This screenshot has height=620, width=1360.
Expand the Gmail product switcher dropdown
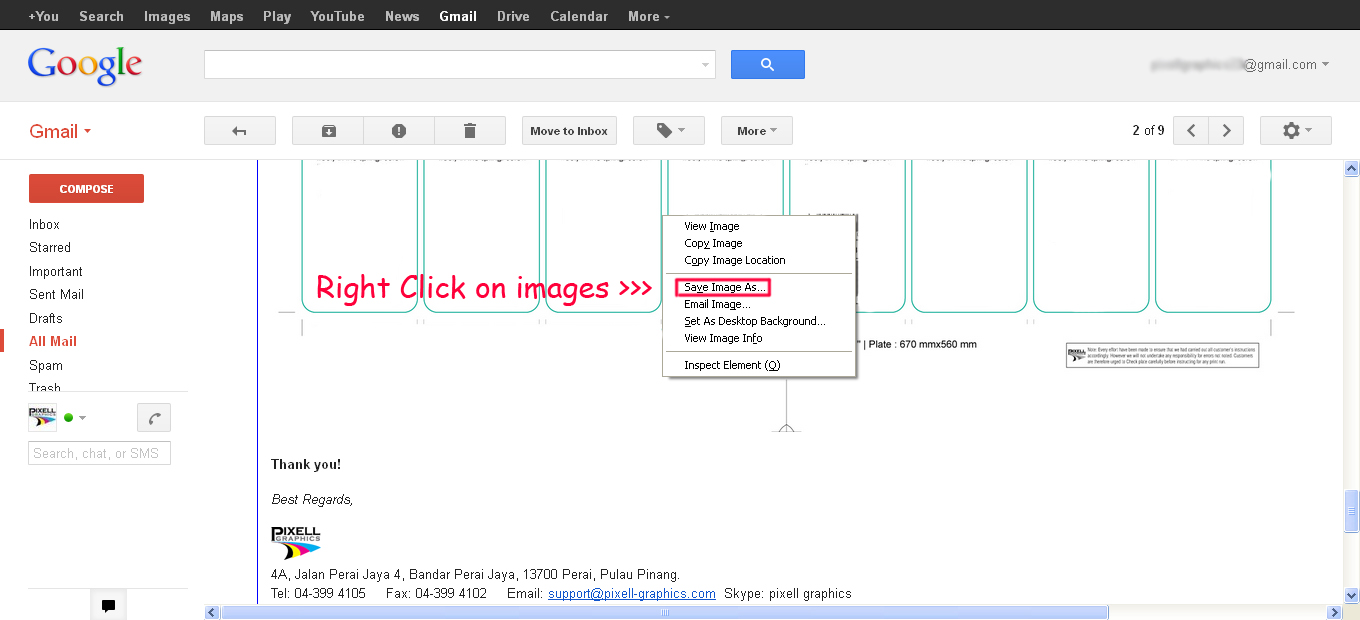(x=60, y=132)
